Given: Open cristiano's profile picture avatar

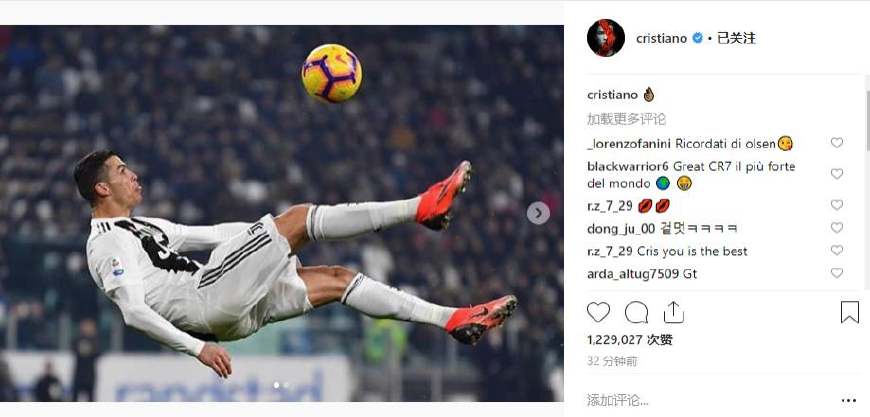Looking at the screenshot, I should [606, 38].
